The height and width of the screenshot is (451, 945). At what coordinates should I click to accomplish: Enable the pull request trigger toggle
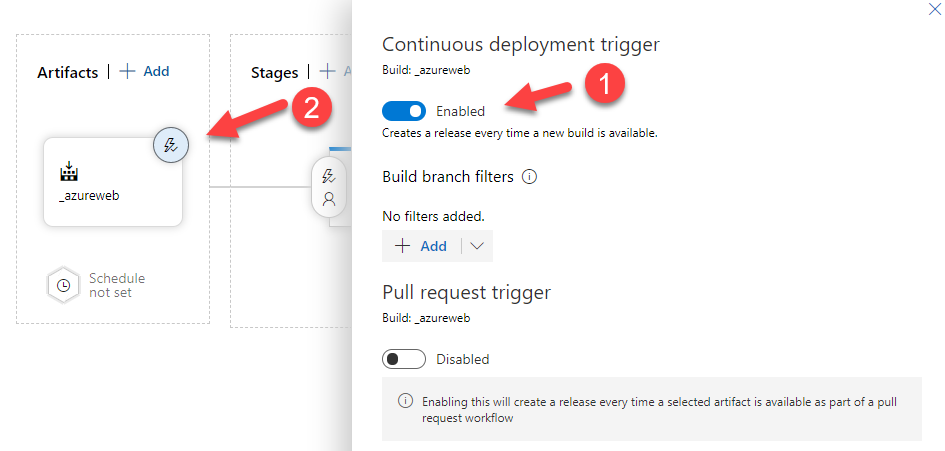click(404, 359)
